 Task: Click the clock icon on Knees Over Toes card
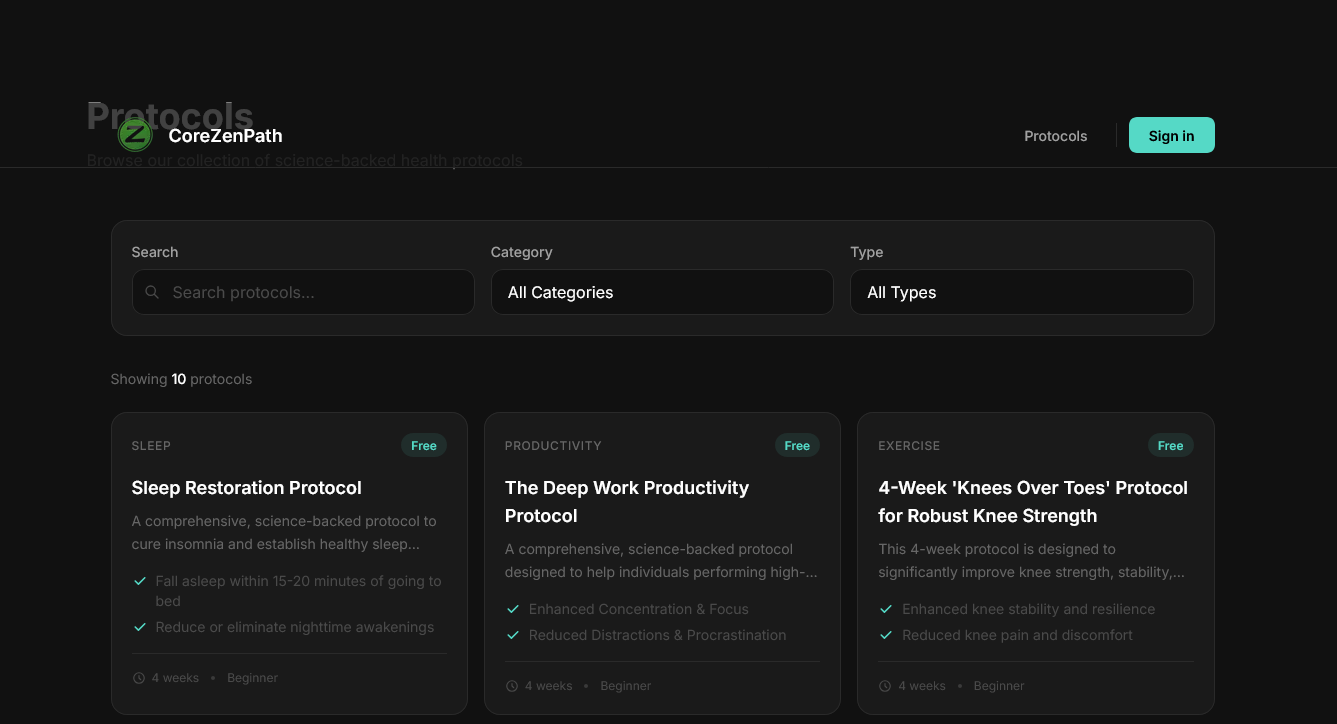[885, 685]
